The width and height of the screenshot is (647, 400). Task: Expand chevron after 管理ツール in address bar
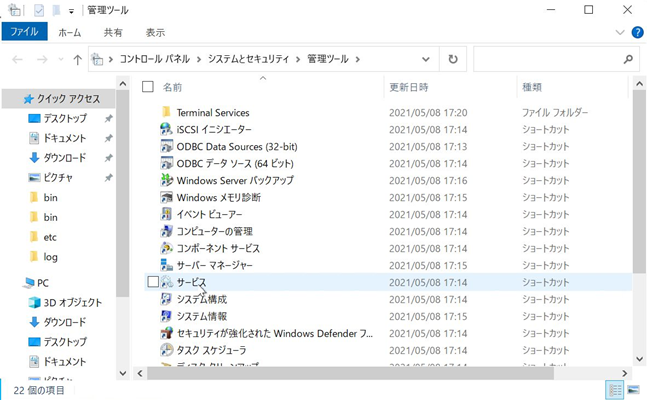(357, 59)
